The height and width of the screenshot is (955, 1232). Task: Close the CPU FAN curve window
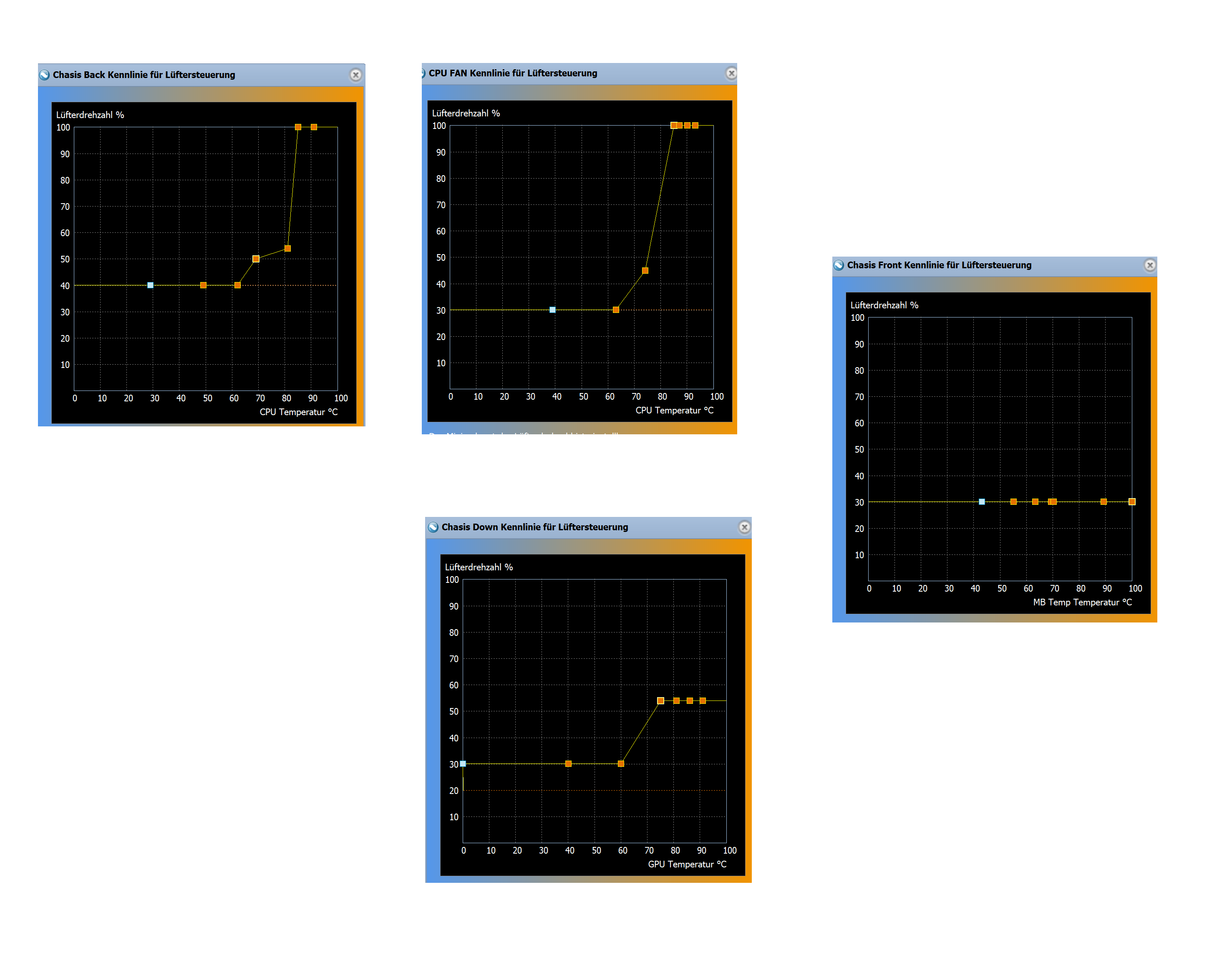click(x=731, y=73)
